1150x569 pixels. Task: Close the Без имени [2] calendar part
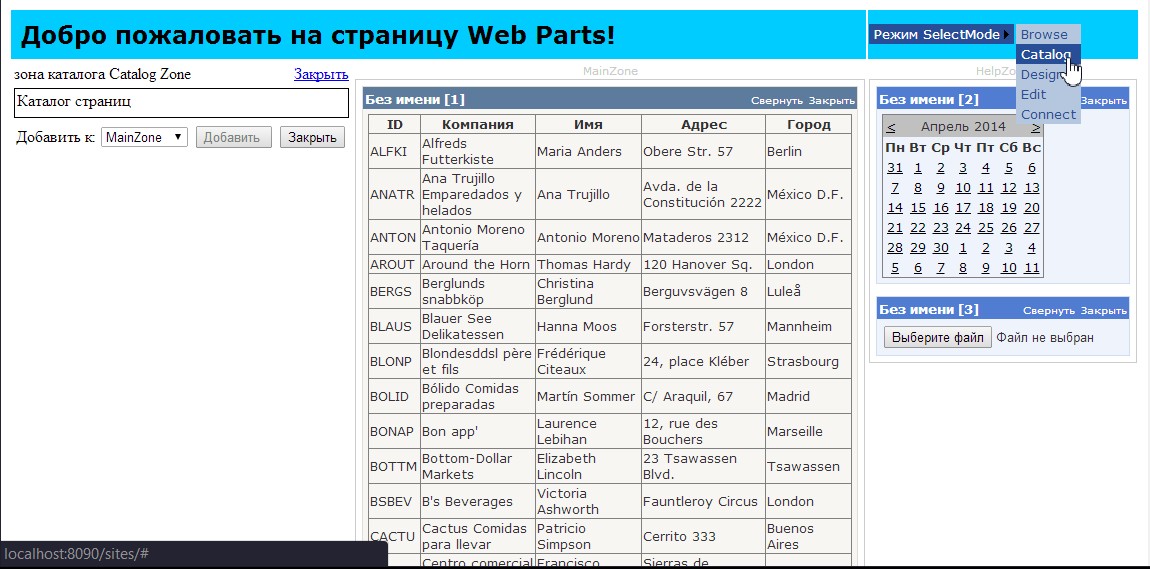pos(1105,100)
